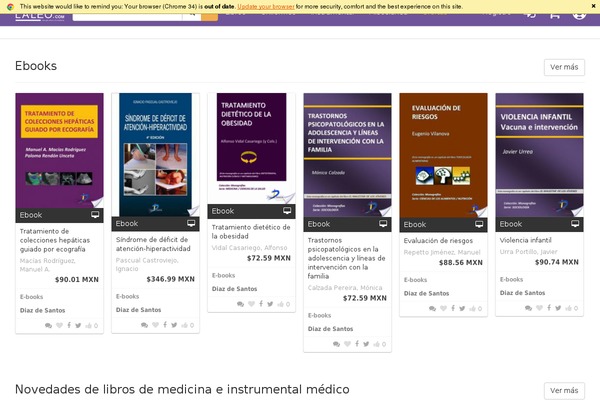
Task: Open comments on Trastornos psicopatológicos card
Action: pyautogui.click(x=336, y=344)
